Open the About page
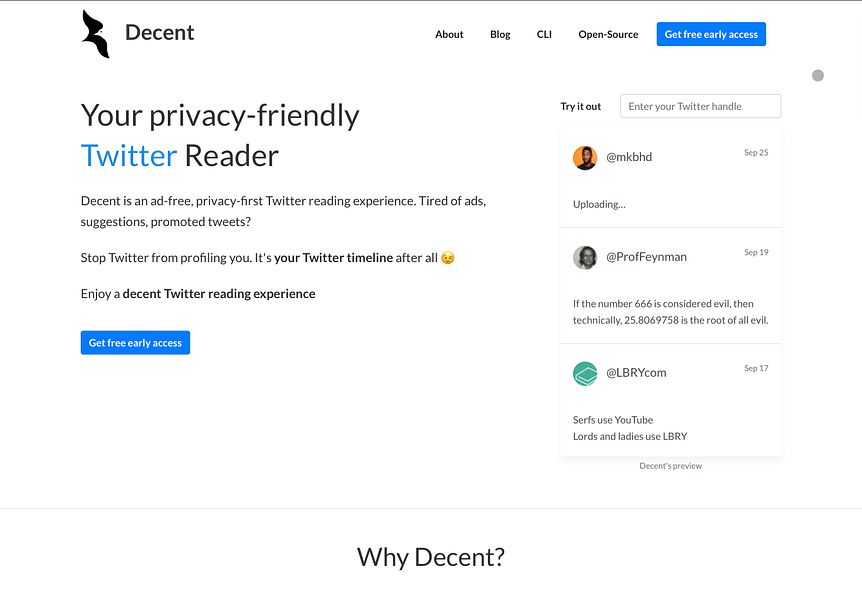862x600 pixels. pyautogui.click(x=449, y=34)
